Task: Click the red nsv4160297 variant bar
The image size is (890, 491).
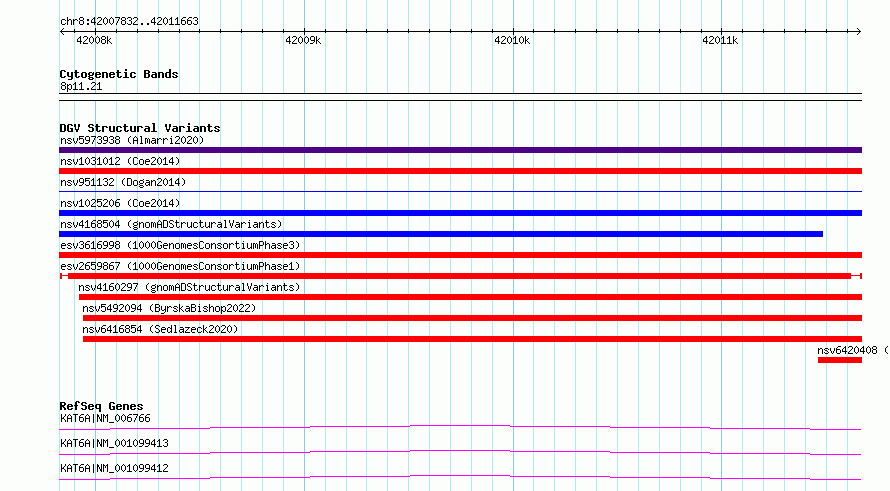Action: click(471, 297)
